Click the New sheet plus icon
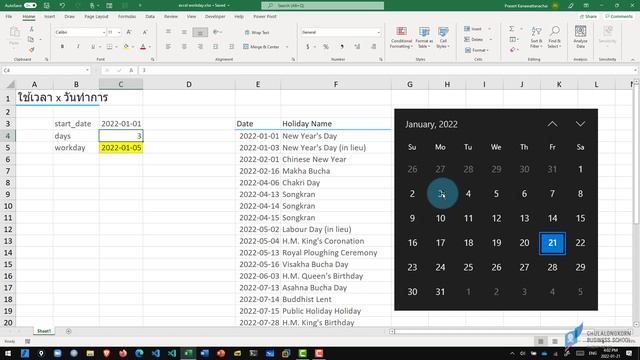The image size is (640, 360). point(69,331)
